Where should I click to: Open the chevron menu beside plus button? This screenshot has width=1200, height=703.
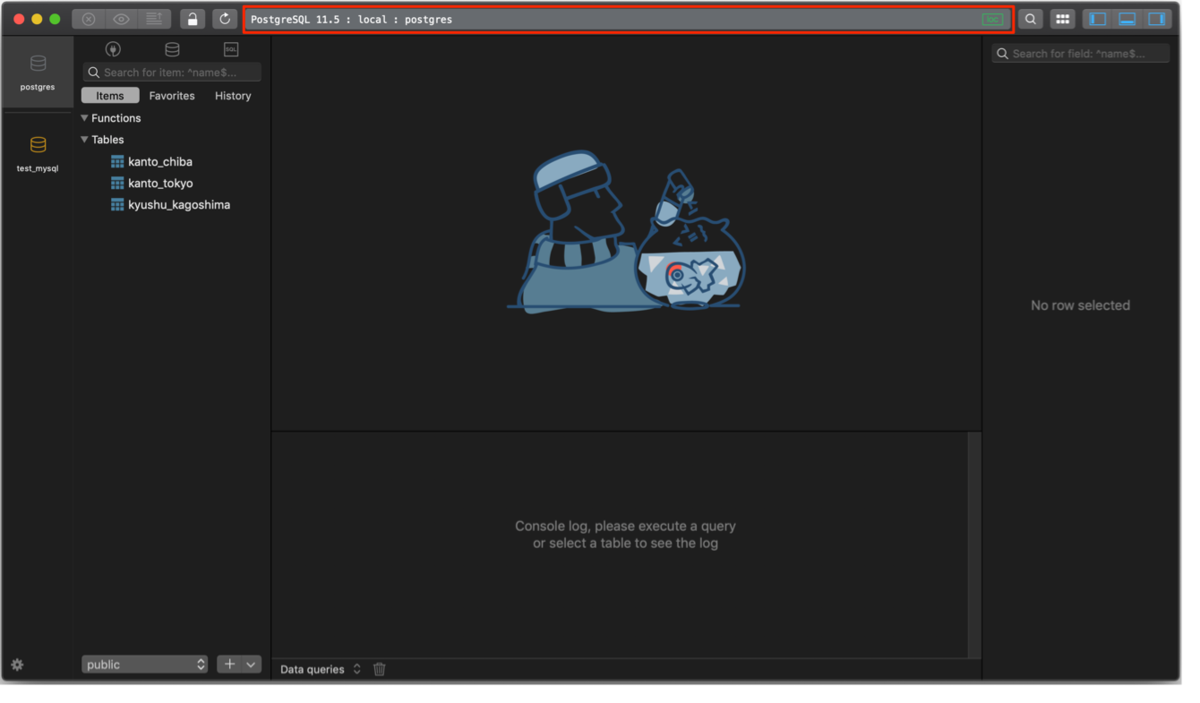[251, 664]
